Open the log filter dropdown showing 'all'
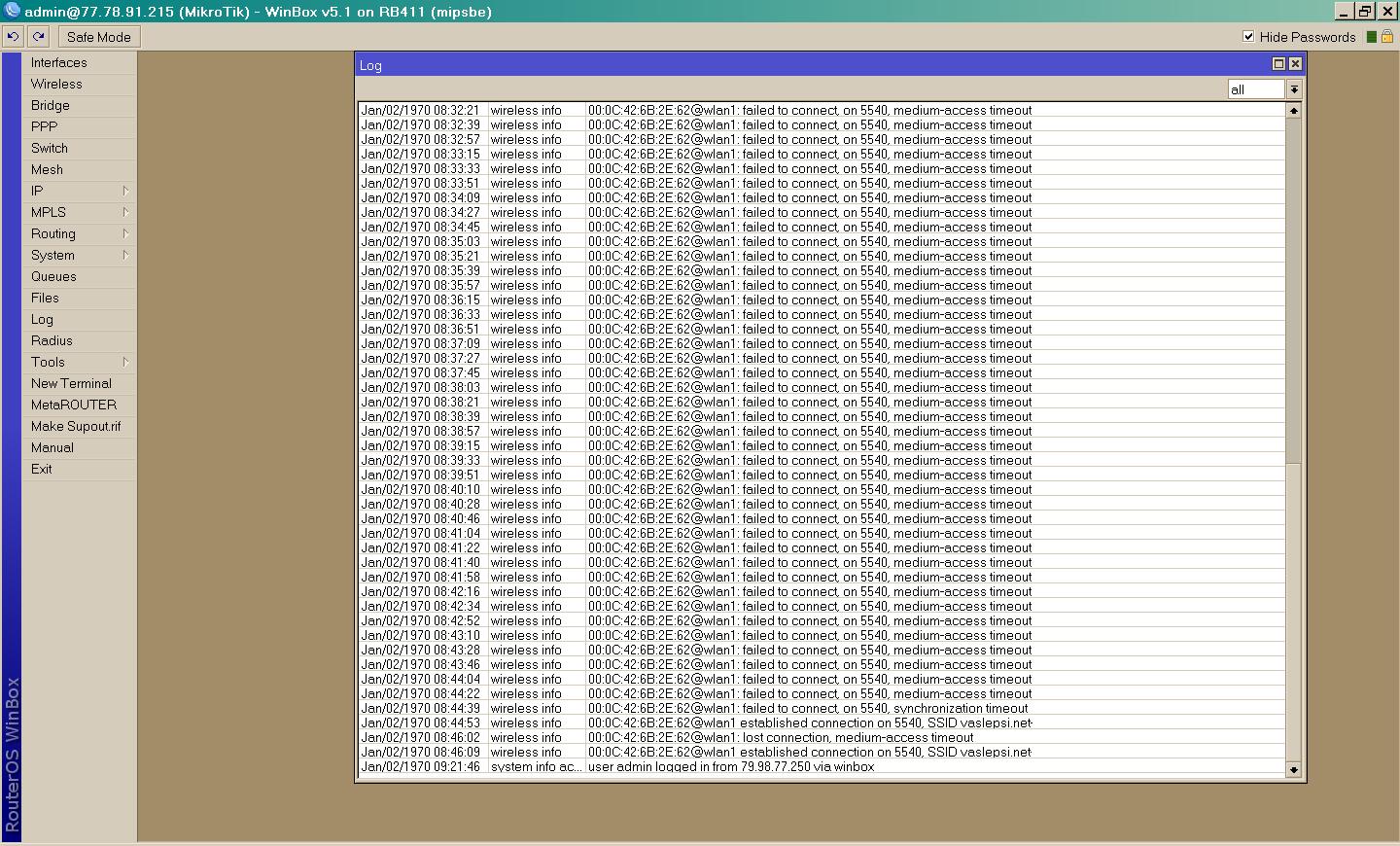This screenshot has height=846, width=1400. pyautogui.click(x=1294, y=88)
